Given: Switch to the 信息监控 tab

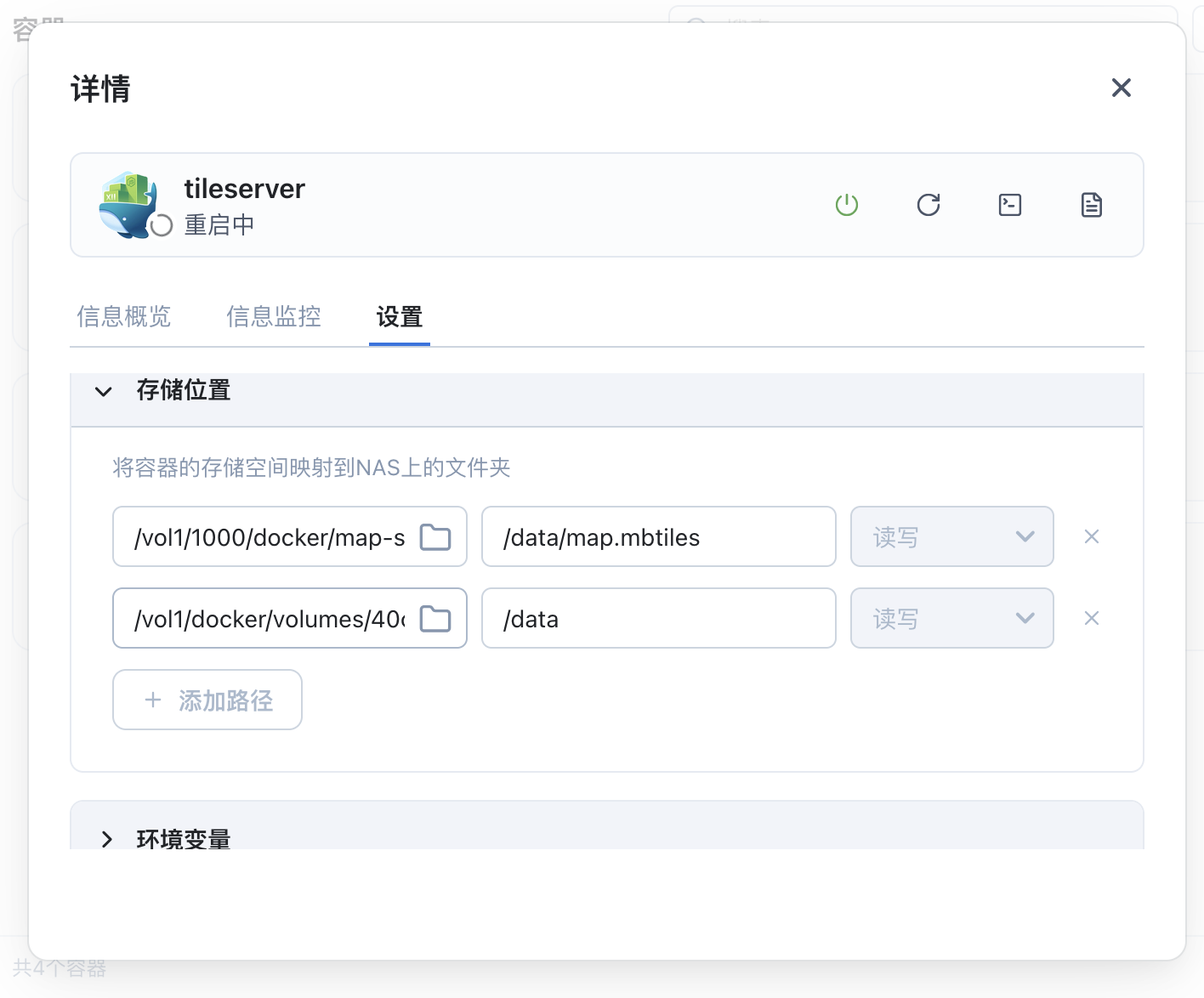Looking at the screenshot, I should [x=274, y=316].
